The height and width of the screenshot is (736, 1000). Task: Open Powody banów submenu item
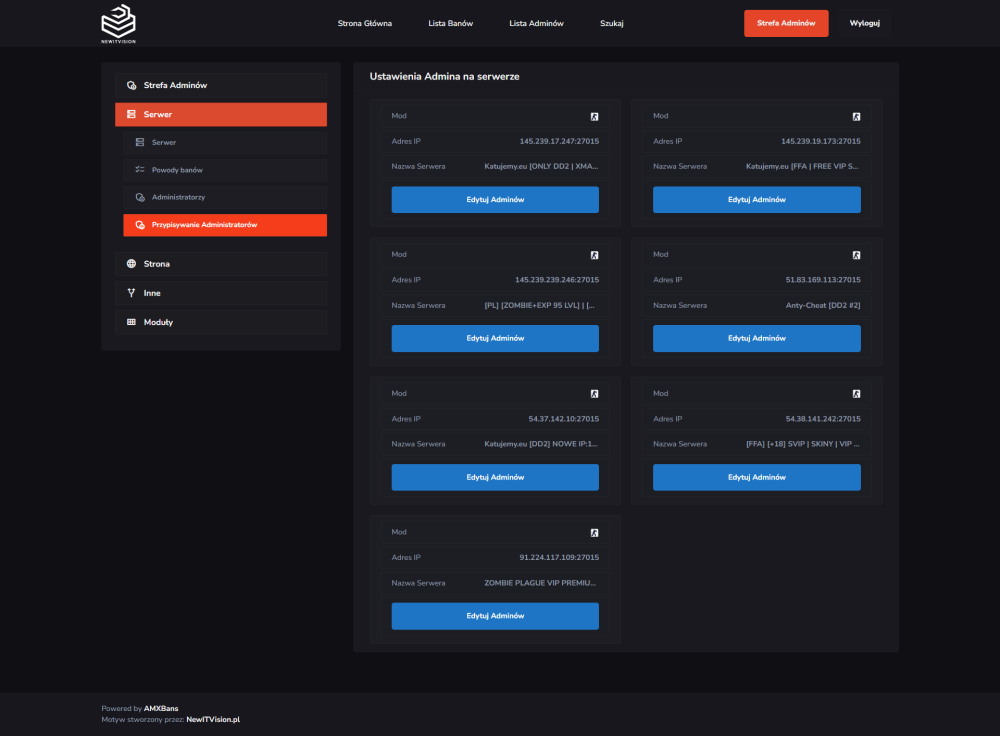click(x=225, y=170)
